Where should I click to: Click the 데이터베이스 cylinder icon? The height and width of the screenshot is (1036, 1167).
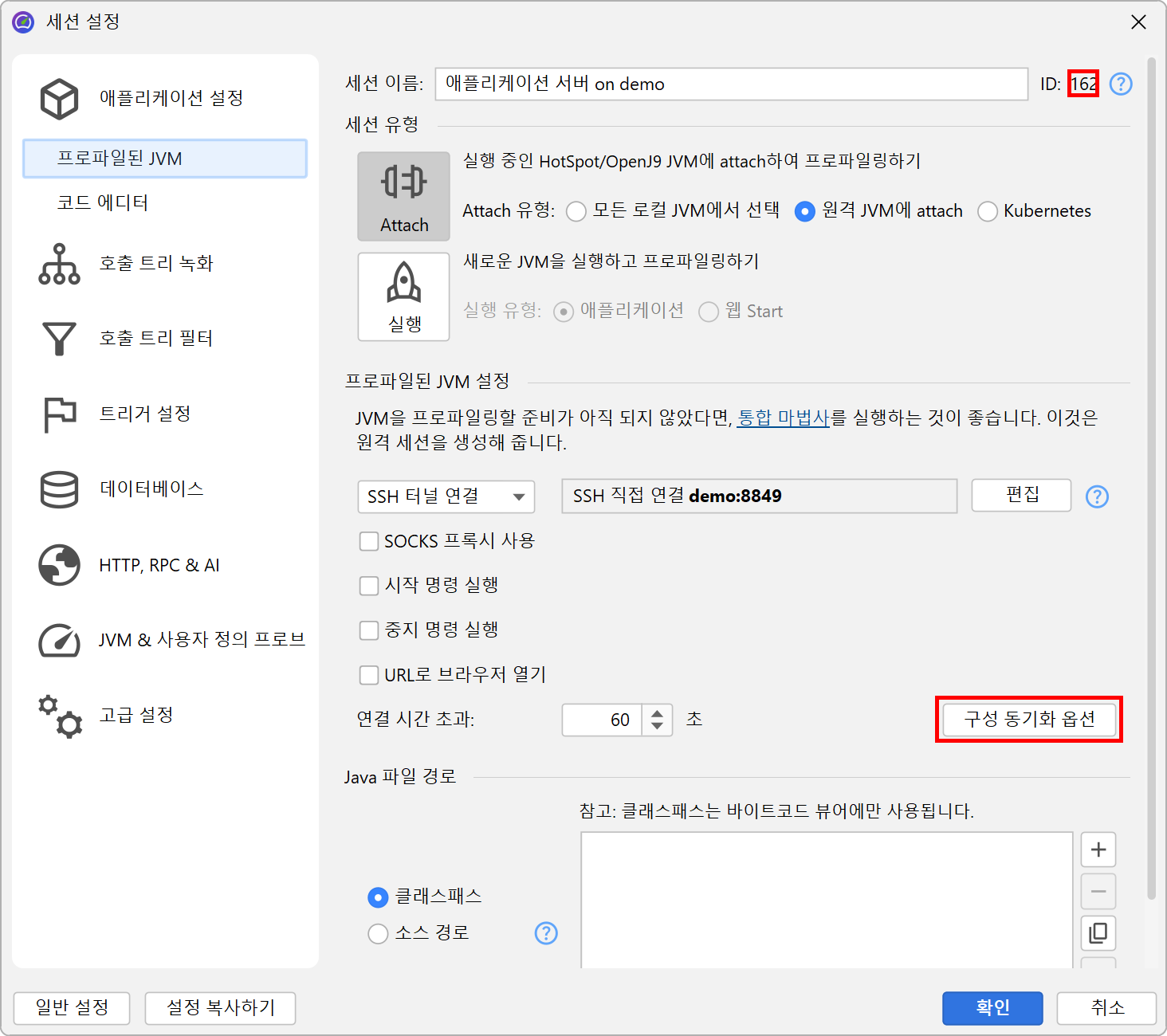click(60, 489)
